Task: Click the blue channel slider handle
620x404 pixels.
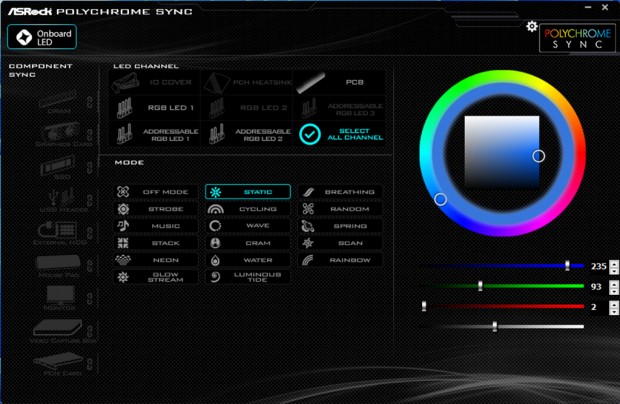Action: [567, 266]
